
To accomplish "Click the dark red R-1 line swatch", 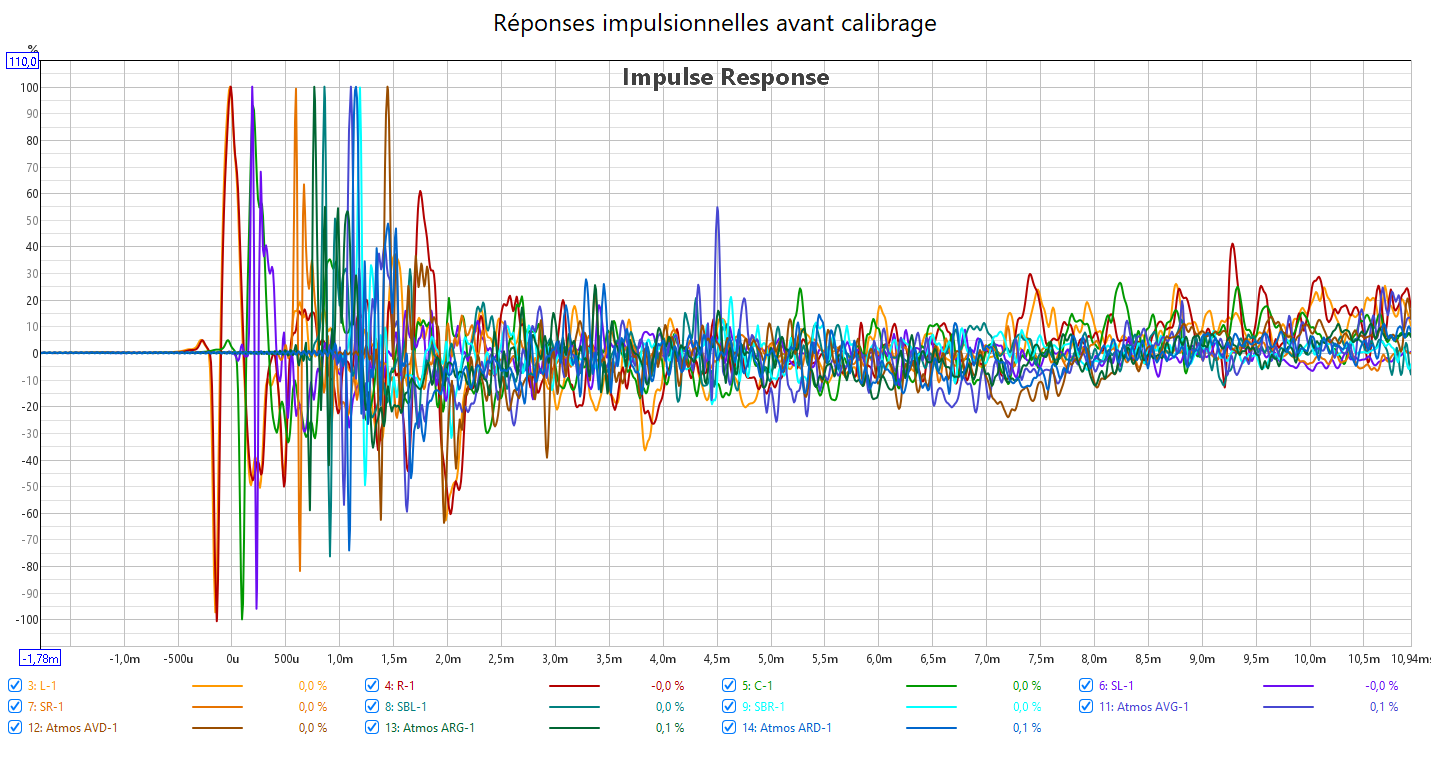I will pyautogui.click(x=574, y=687).
